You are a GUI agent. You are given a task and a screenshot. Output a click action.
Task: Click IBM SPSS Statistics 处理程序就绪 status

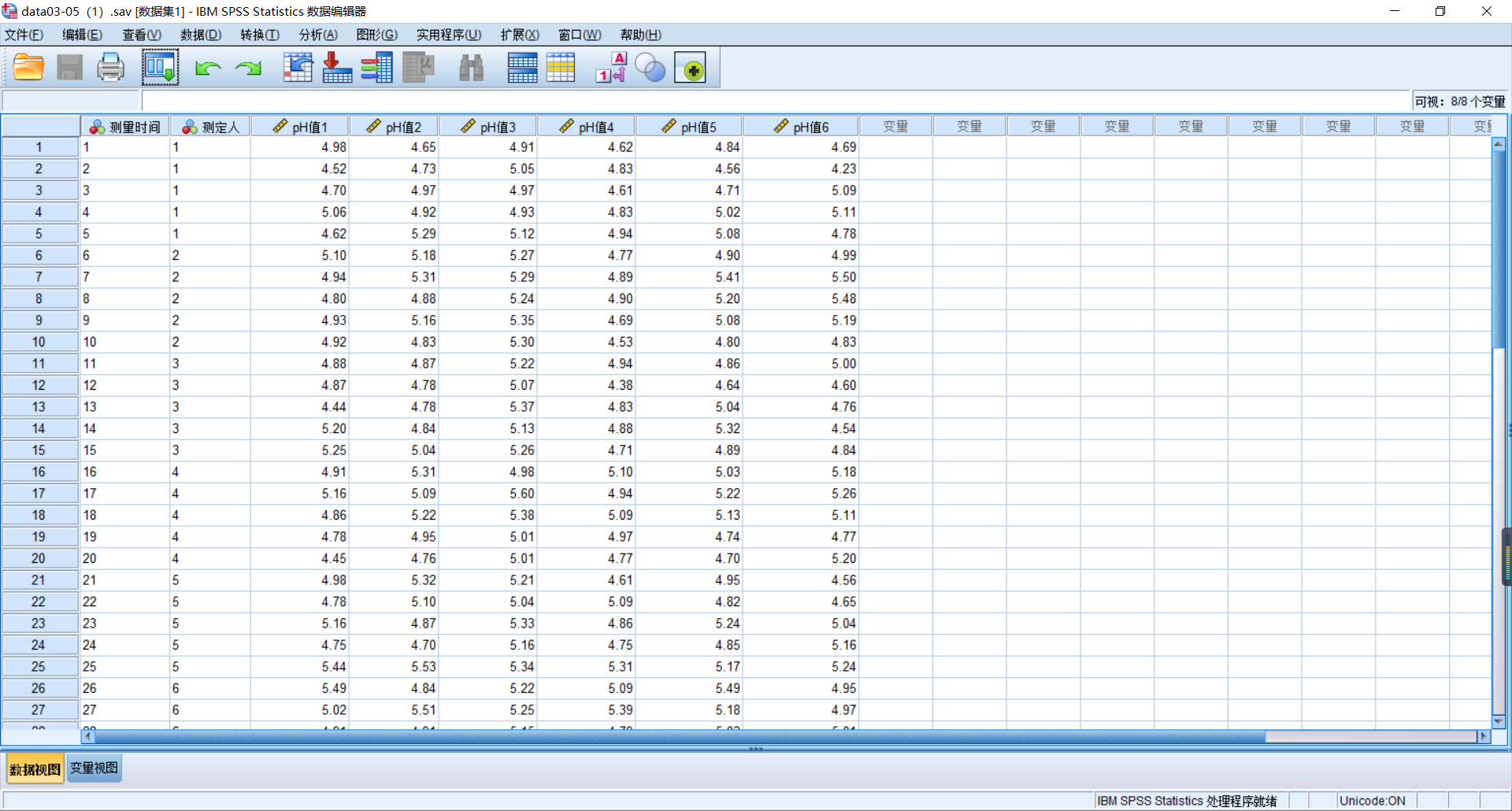pos(1187,801)
